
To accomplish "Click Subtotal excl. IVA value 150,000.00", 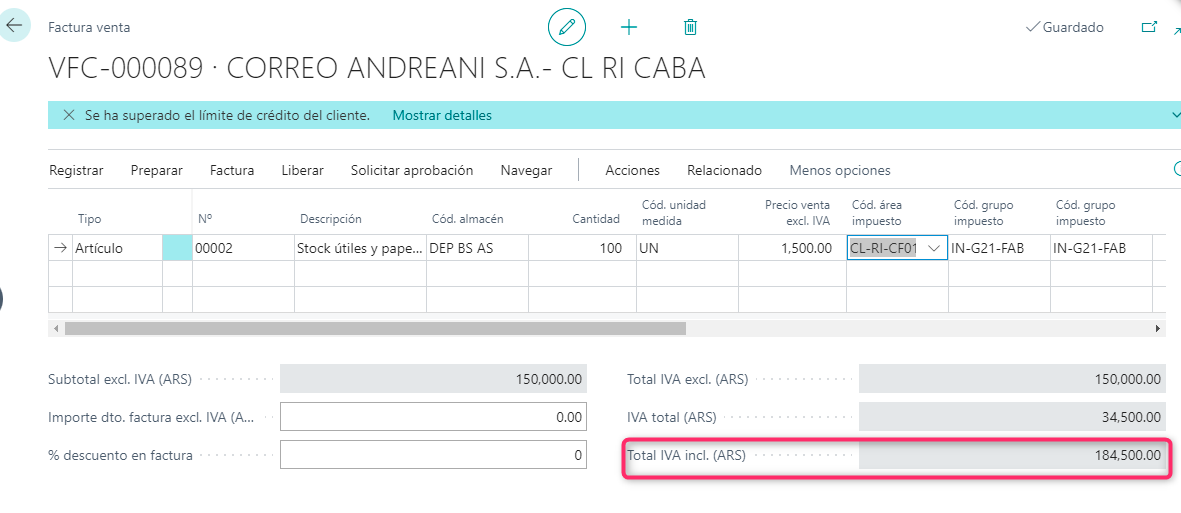I will point(433,379).
